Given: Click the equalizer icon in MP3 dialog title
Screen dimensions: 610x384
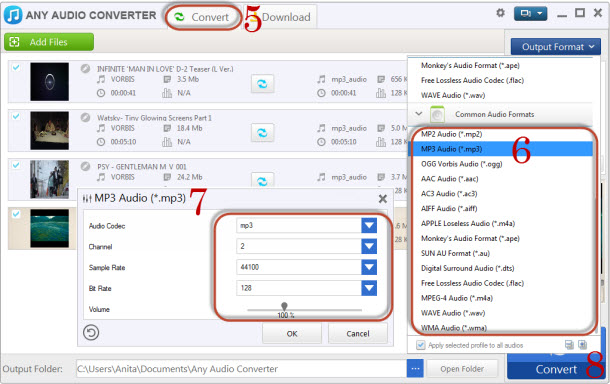Looking at the screenshot, I should tap(87, 198).
